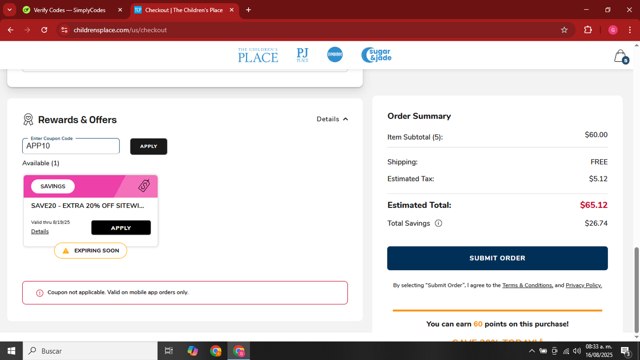Click the Item Subtotal $60.00 amount
640x360 pixels.
(x=596, y=135)
